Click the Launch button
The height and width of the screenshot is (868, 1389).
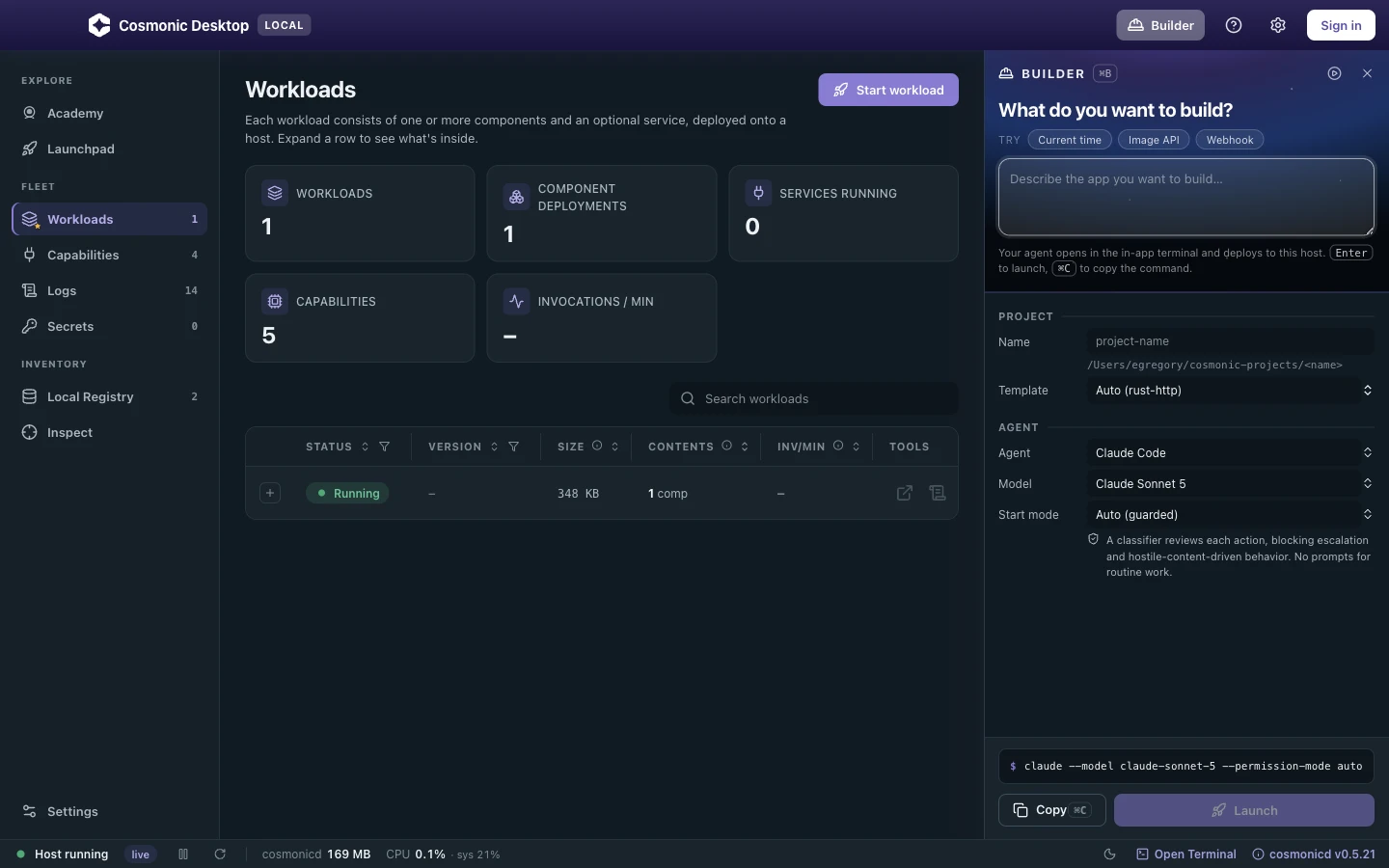[1244, 810]
